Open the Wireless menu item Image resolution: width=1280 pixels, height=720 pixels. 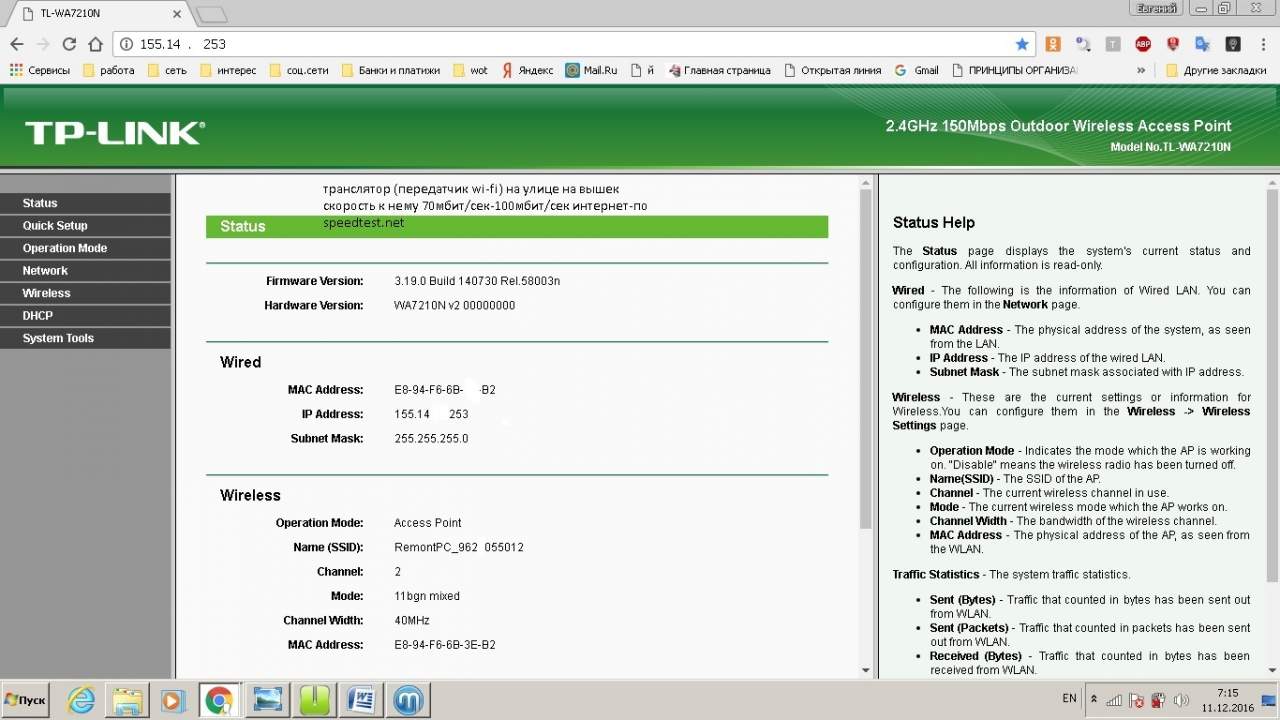(85, 293)
